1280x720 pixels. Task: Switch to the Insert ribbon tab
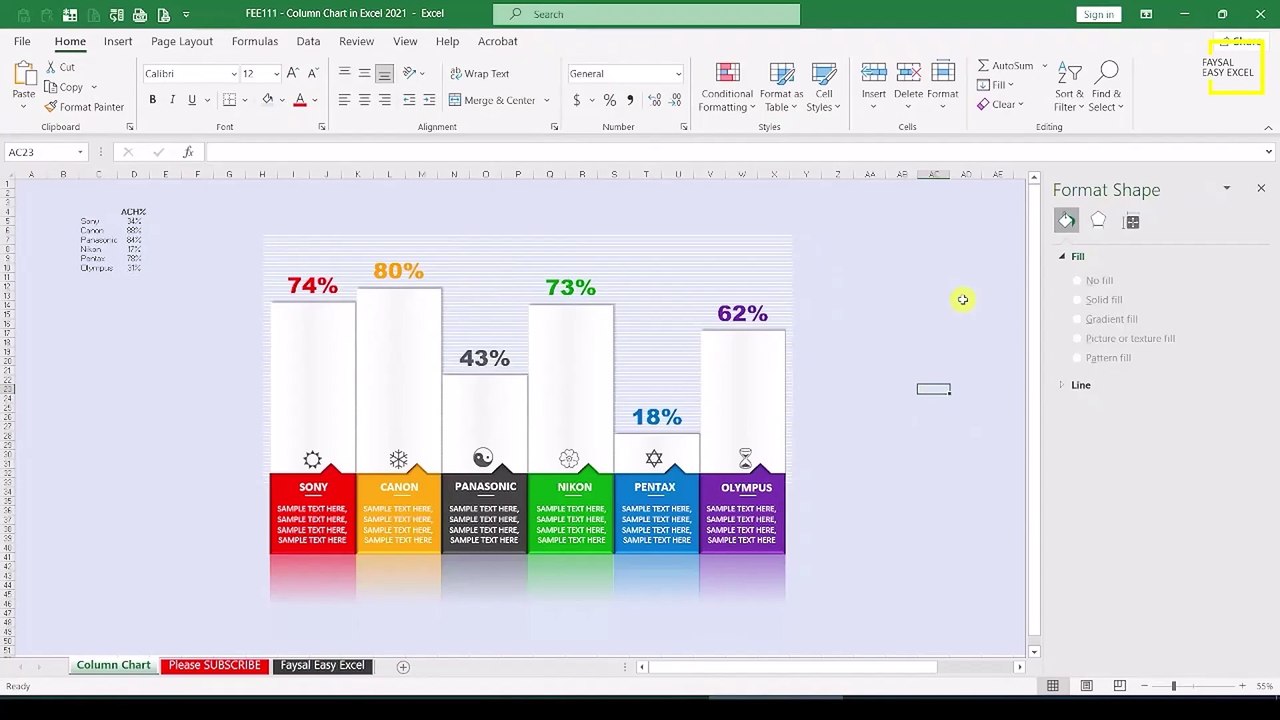118,41
